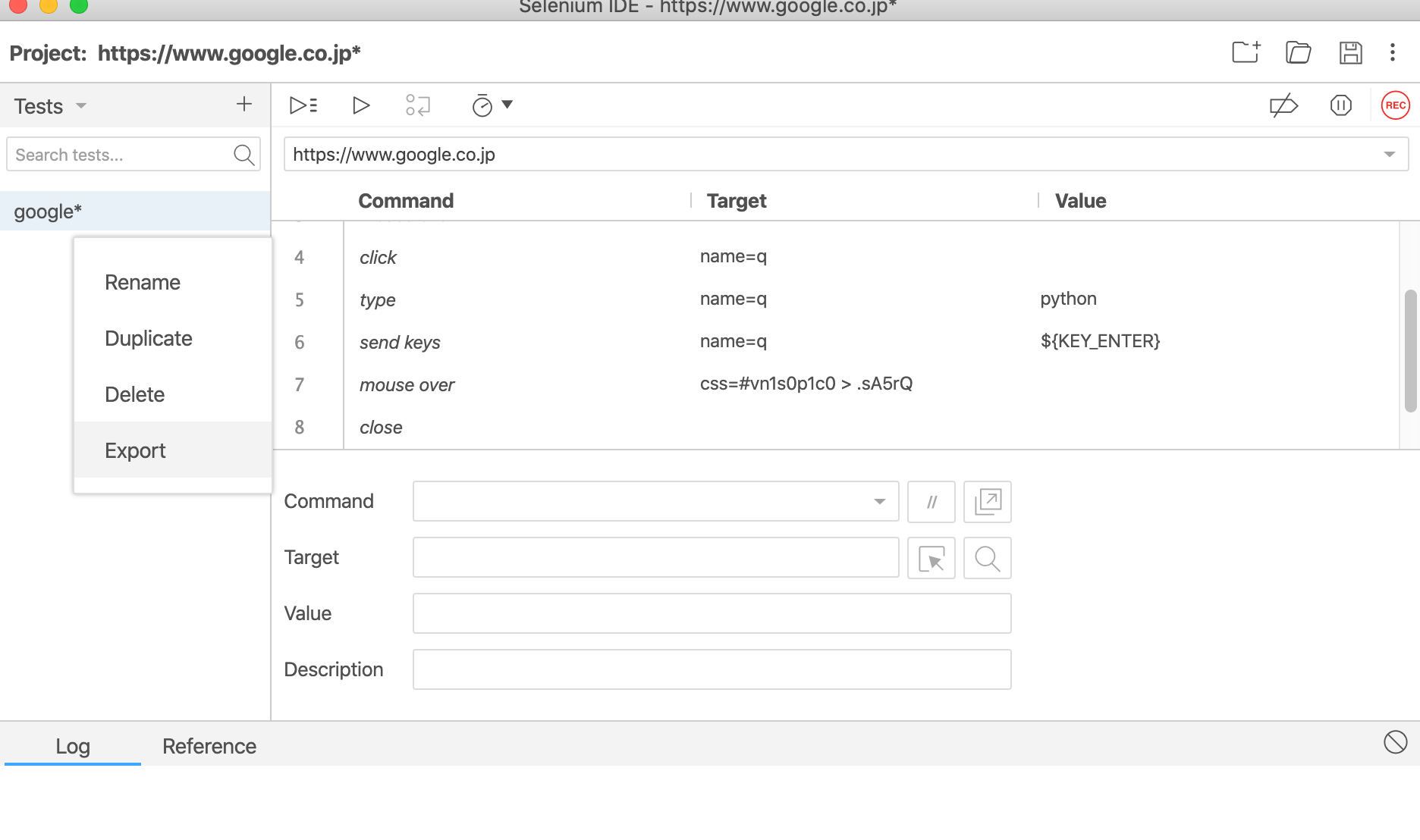The image size is (1420, 840).
Task: Start recording with REC button
Action: pos(1396,105)
